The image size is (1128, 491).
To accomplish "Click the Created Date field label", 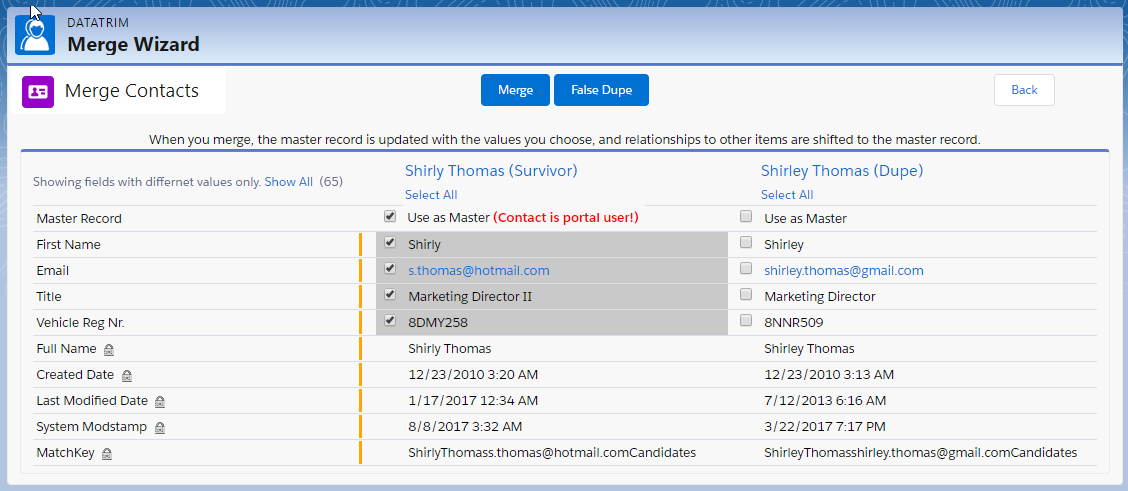I will (76, 375).
